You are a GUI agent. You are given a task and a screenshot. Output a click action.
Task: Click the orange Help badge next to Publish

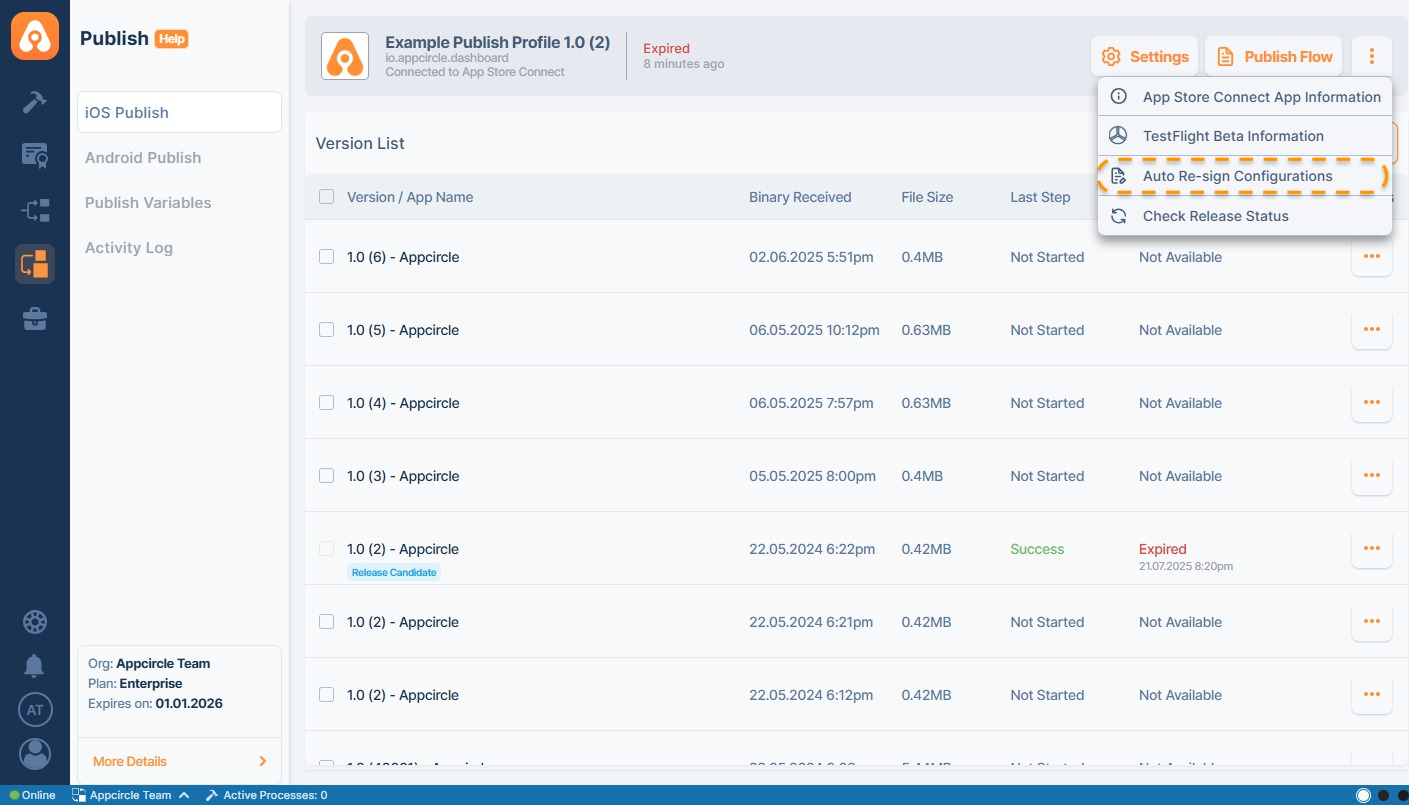tap(171, 39)
